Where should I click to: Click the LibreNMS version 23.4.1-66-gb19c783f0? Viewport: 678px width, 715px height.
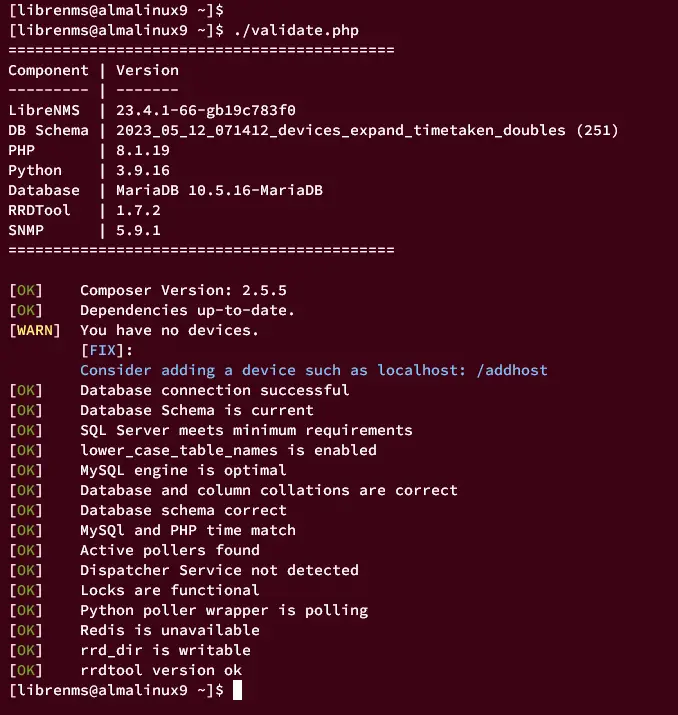206,110
